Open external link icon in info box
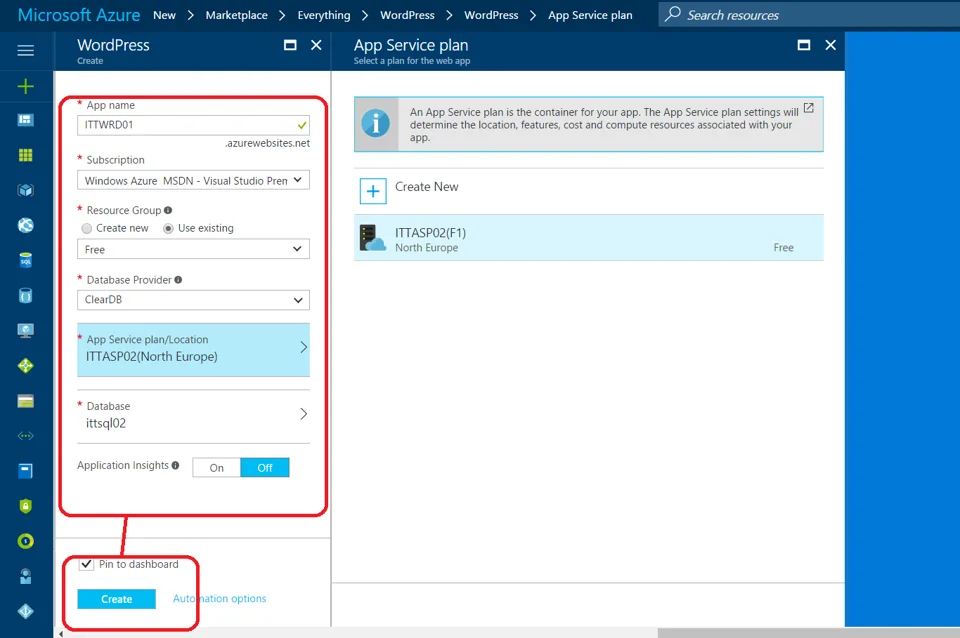 click(808, 108)
